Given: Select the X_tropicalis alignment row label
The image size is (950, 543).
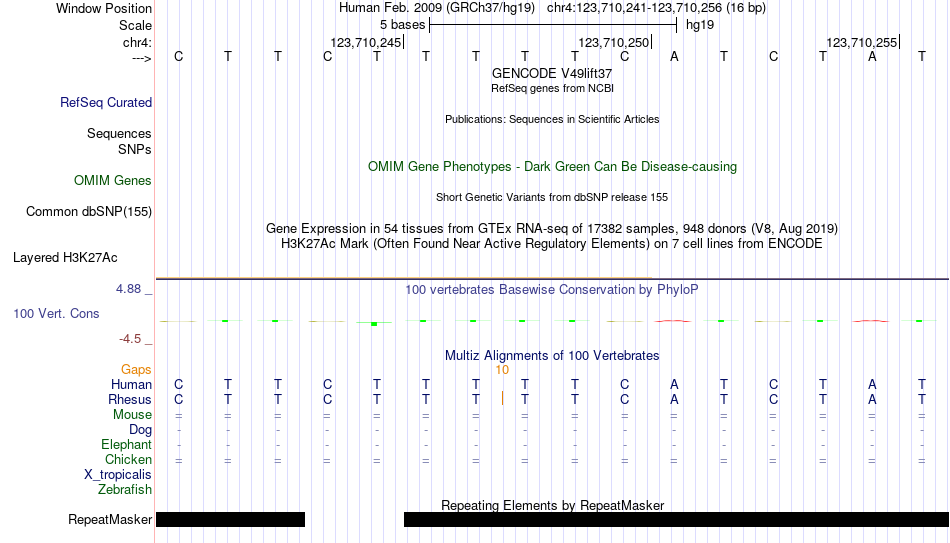Looking at the screenshot, I should pos(118,475).
